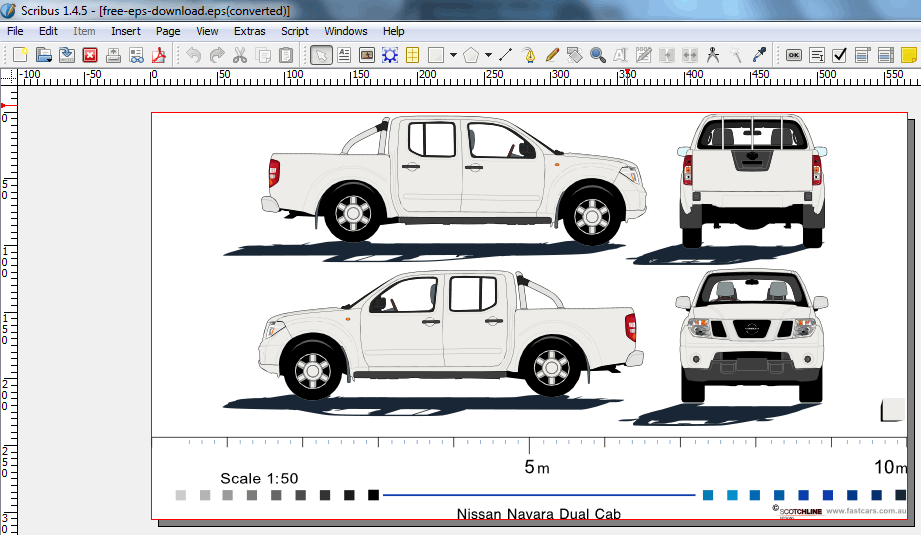This screenshot has width=921, height=535.
Task: Create a new document with the New icon
Action: point(20,55)
